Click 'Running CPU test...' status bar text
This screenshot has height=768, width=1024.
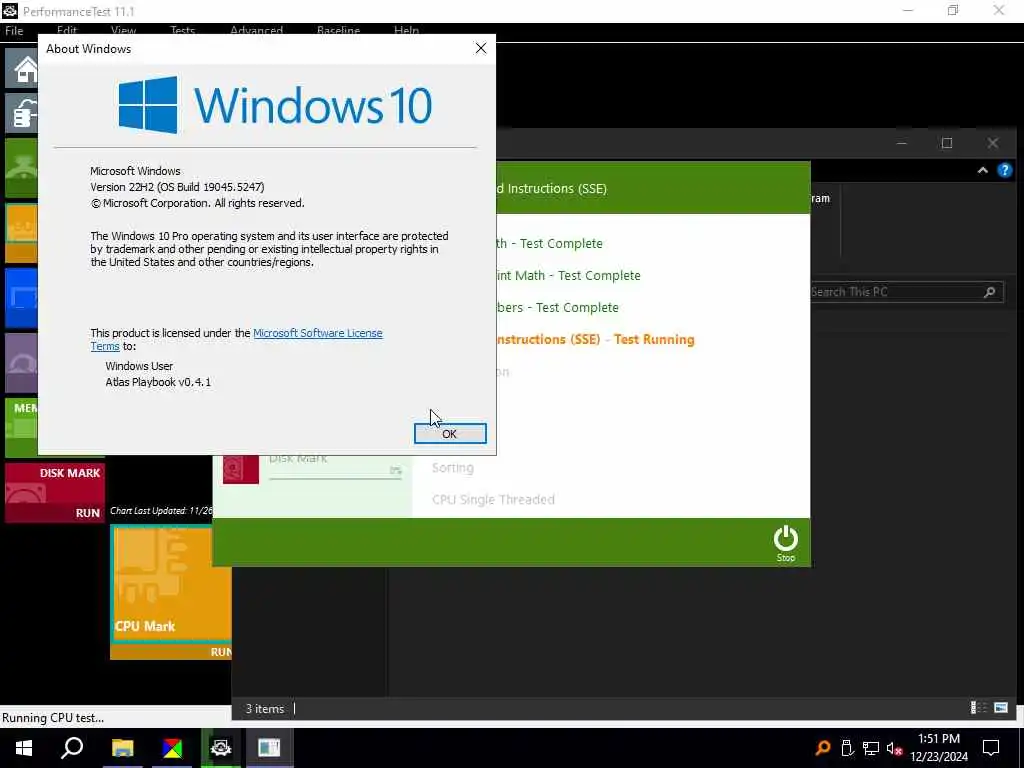(x=53, y=718)
